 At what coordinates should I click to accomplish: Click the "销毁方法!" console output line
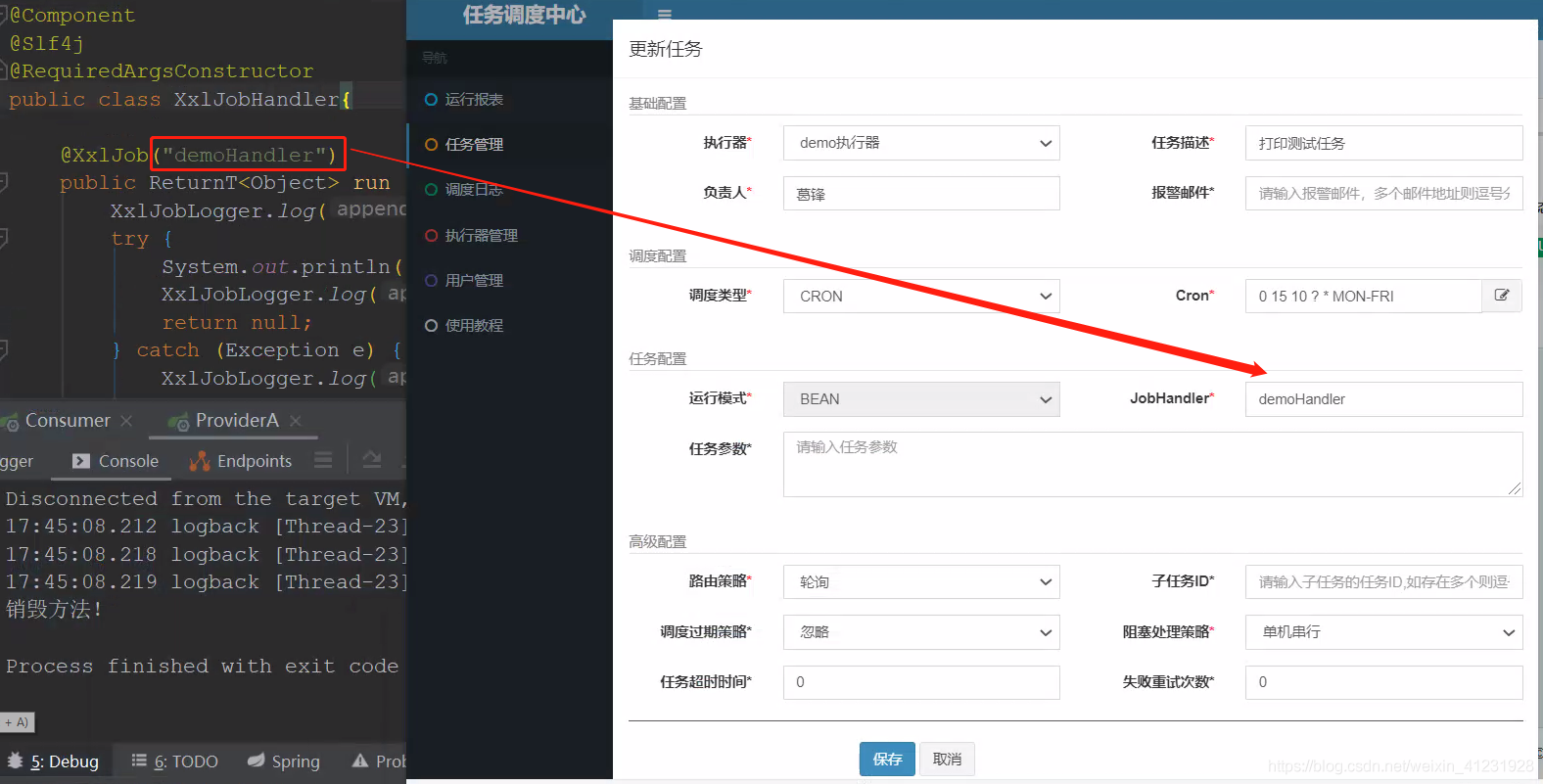pyautogui.click(x=54, y=610)
